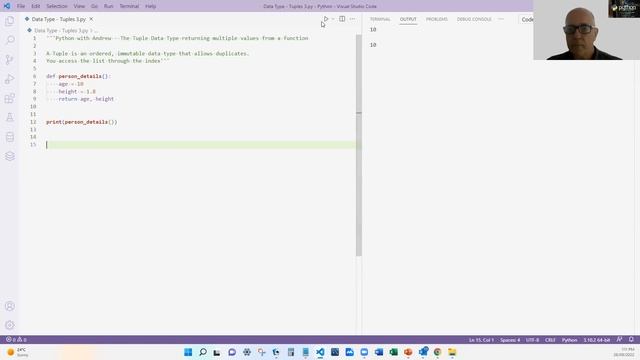Open Task View on taskbar
This screenshot has width=640, height=360.
217,352
